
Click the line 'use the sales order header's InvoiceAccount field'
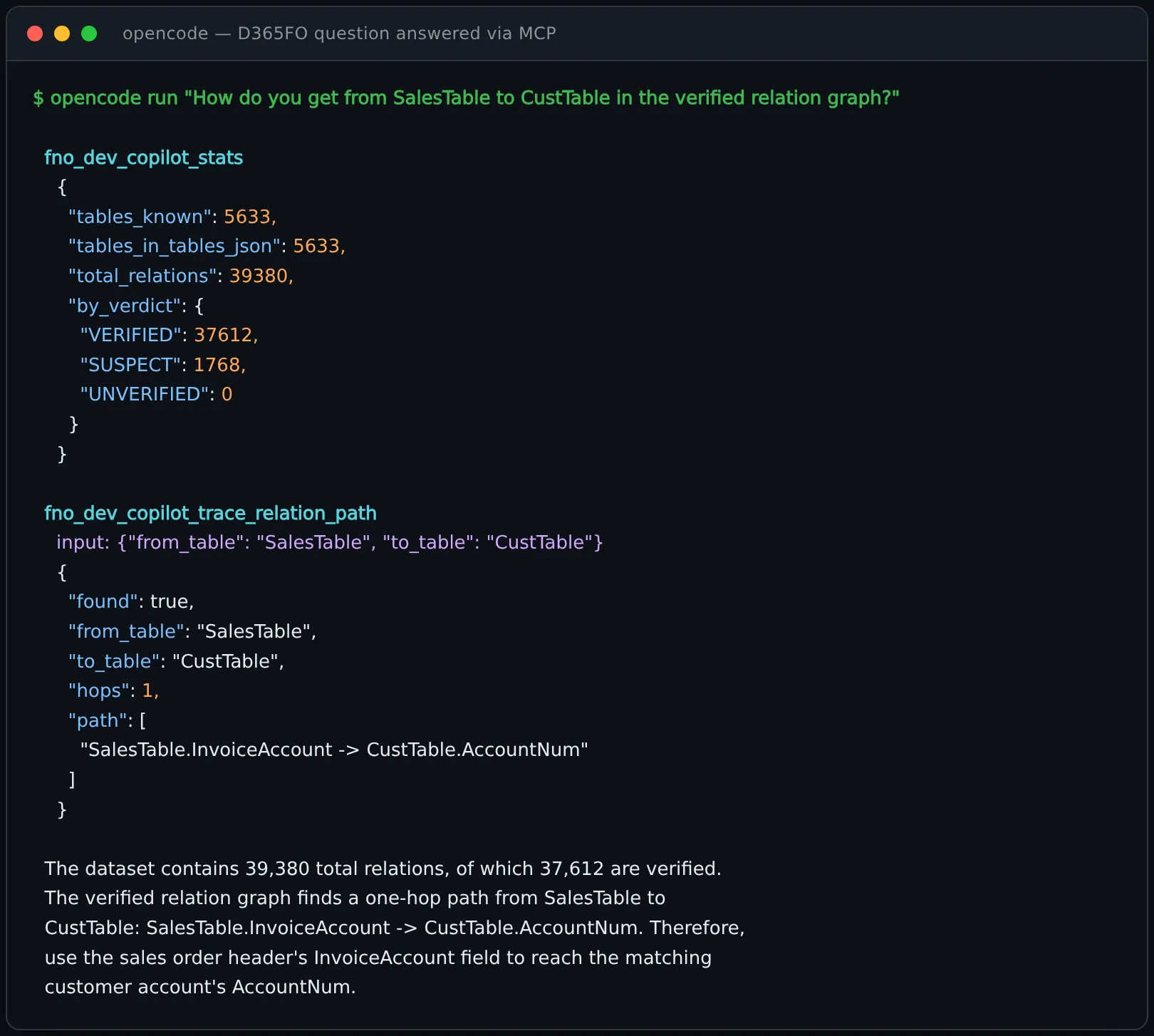coord(378,958)
